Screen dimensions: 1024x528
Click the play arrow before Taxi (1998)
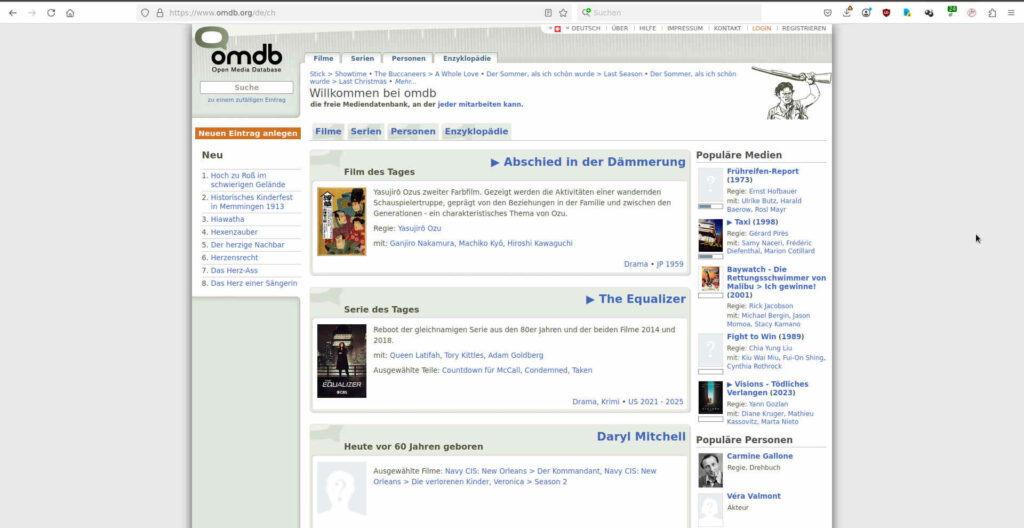pyautogui.click(x=729, y=222)
